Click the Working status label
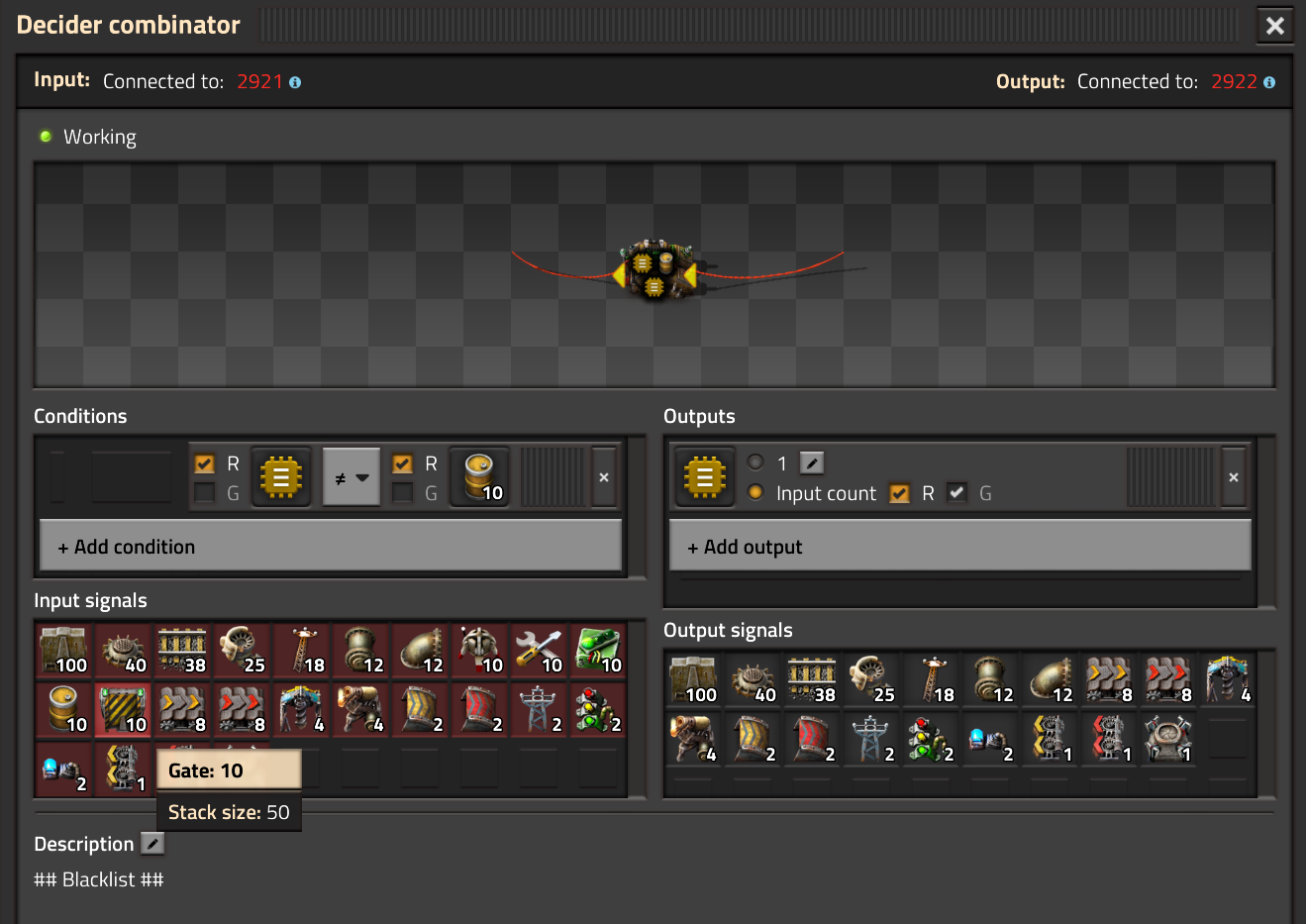 coord(100,137)
